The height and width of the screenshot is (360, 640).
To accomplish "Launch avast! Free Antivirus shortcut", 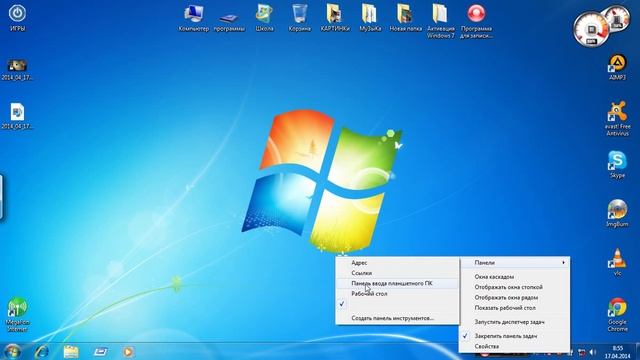I will [x=617, y=118].
